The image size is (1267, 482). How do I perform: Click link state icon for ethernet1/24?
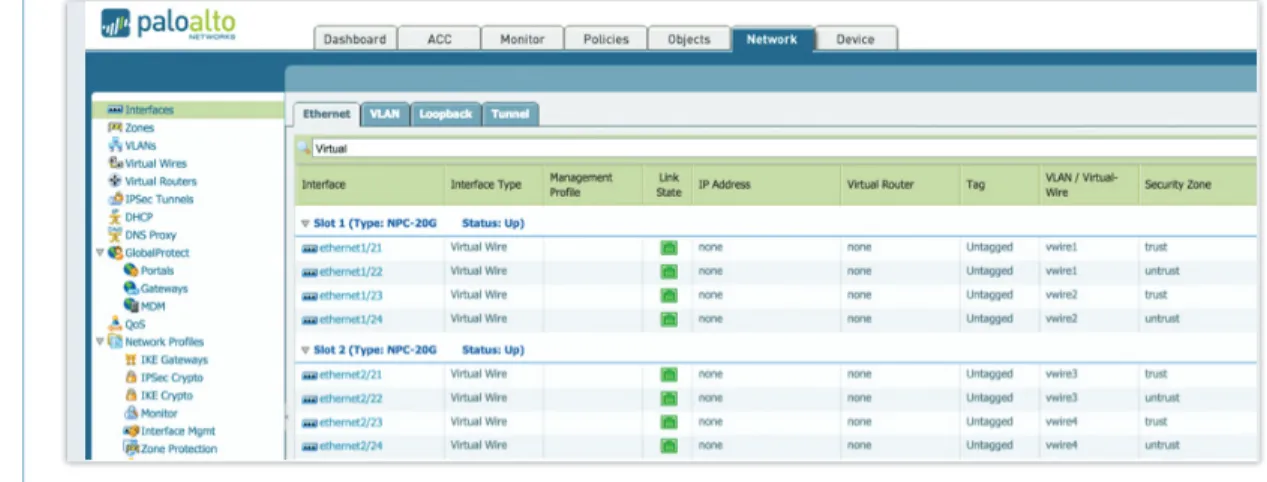[x=669, y=319]
